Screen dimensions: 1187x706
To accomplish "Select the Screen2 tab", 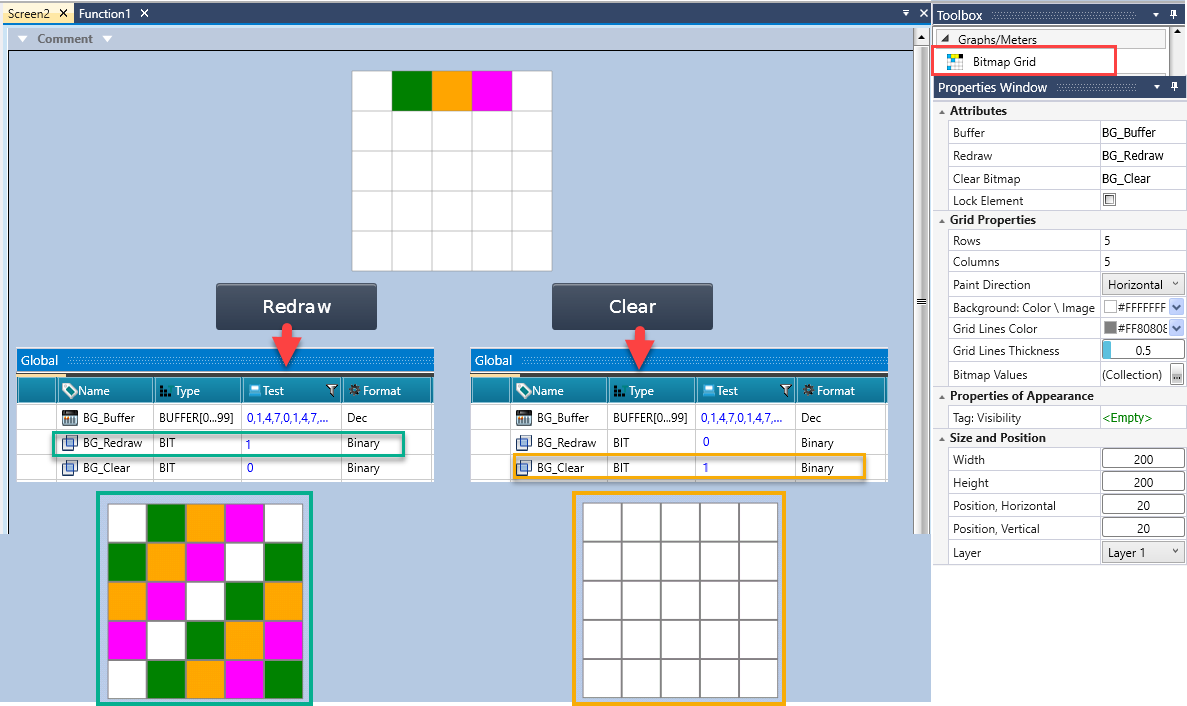I will (28, 13).
